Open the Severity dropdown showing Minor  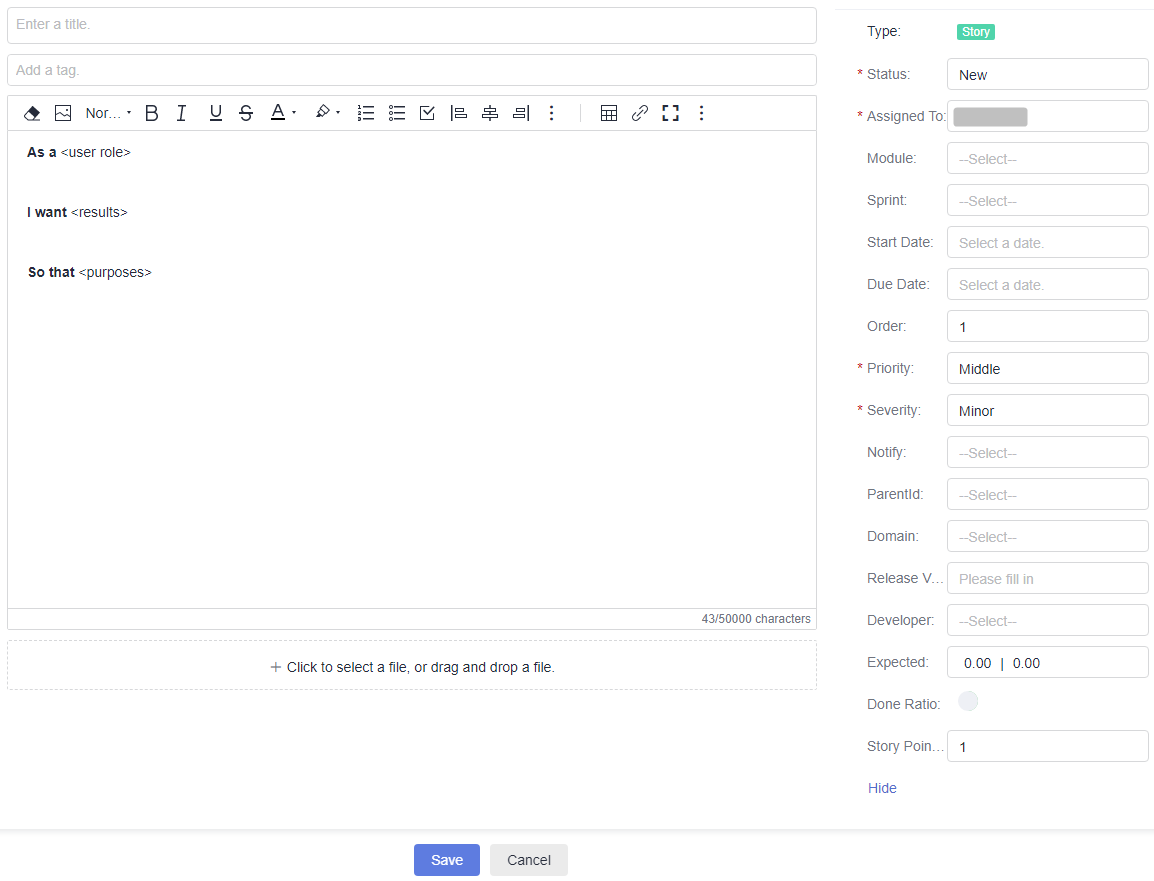[1047, 410]
